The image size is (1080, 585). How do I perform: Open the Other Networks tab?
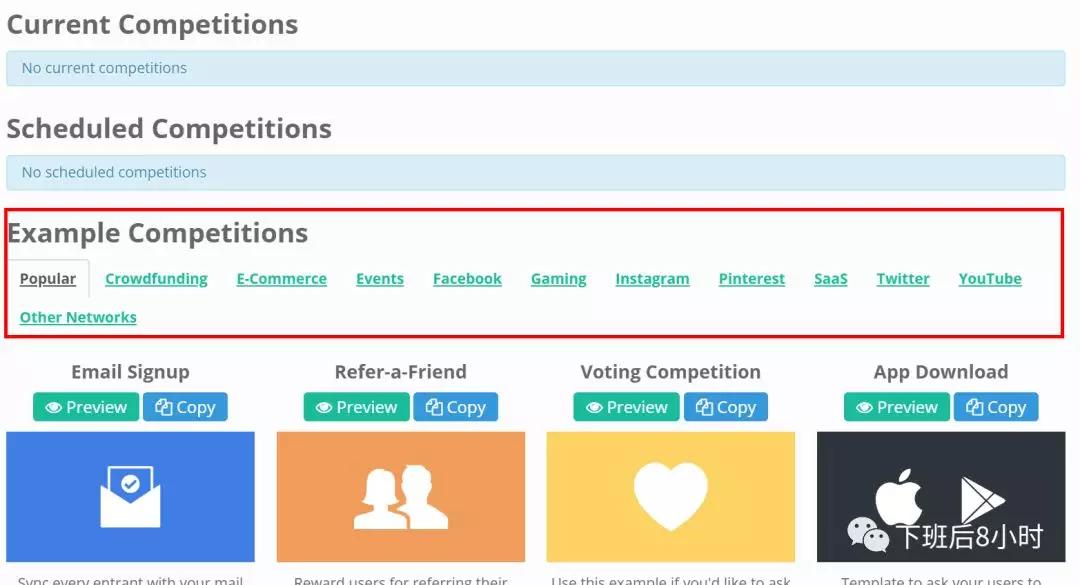tap(78, 317)
